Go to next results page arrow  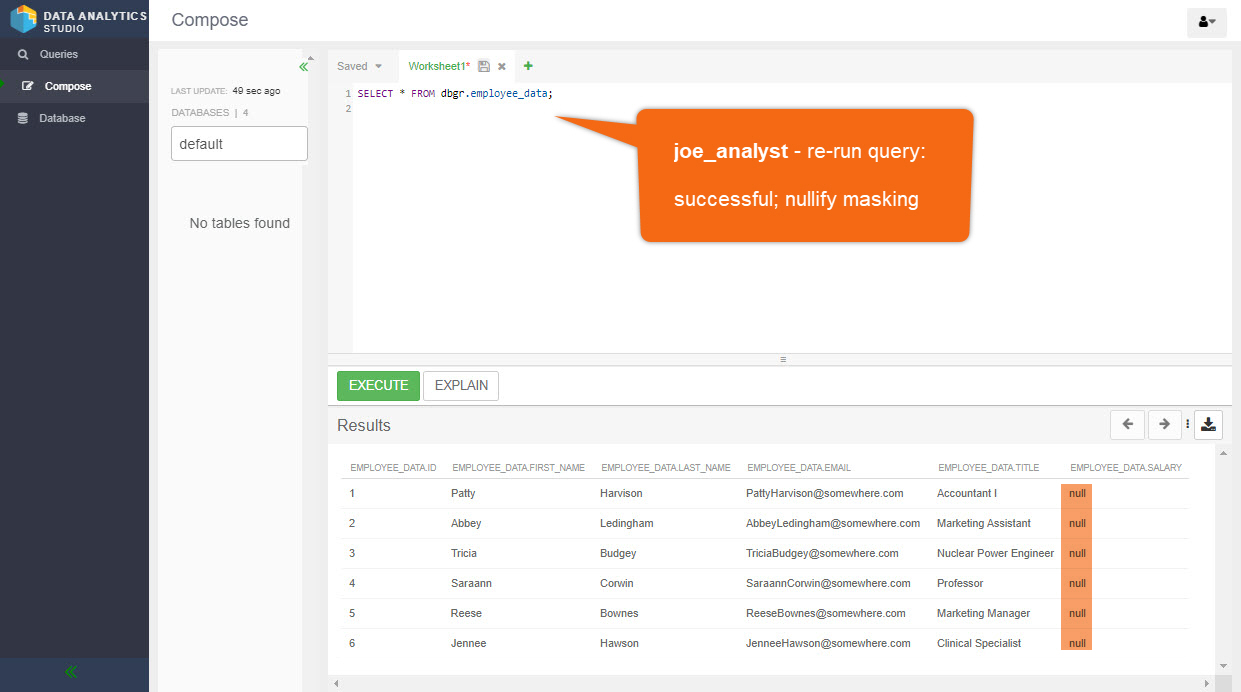(x=1164, y=425)
